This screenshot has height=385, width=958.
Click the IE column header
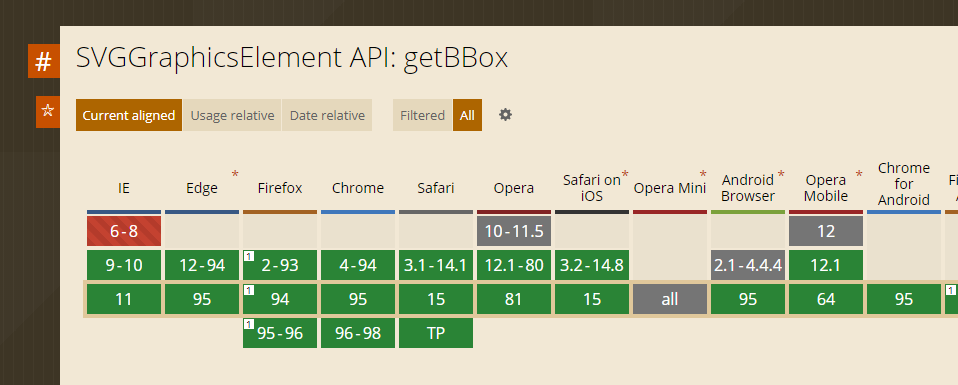tap(124, 188)
